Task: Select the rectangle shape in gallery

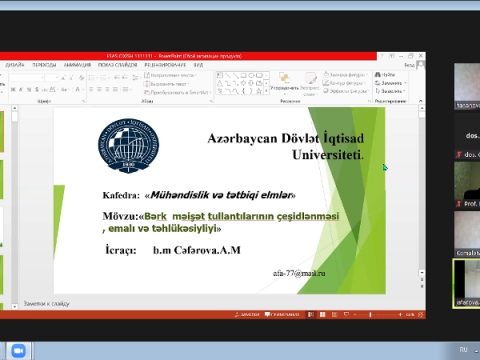Action: pos(243,75)
